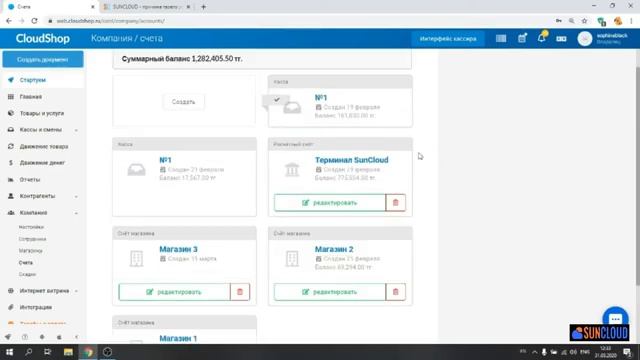Open the table view icon in header
This screenshot has width=640, height=360.
coord(501,38)
